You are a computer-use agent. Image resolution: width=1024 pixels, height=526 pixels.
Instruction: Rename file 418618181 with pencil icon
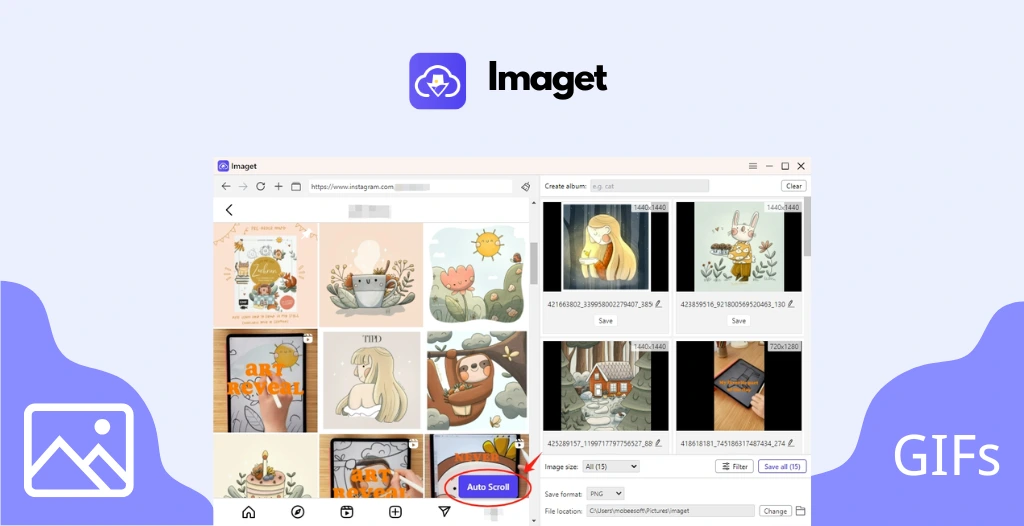(791, 443)
